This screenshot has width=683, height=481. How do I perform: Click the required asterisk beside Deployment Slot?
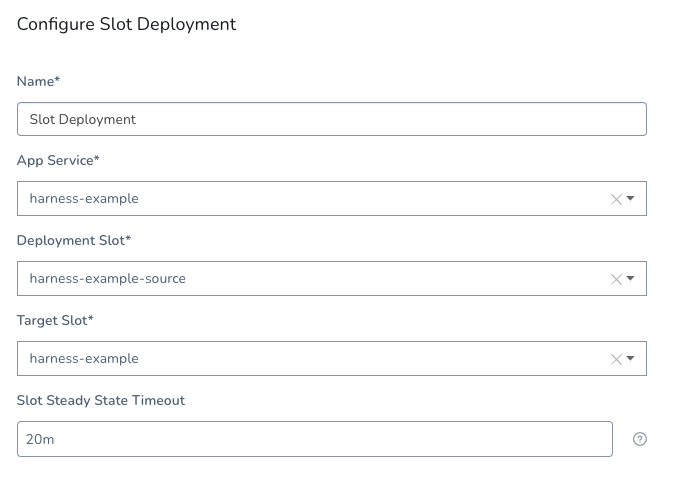(x=128, y=238)
